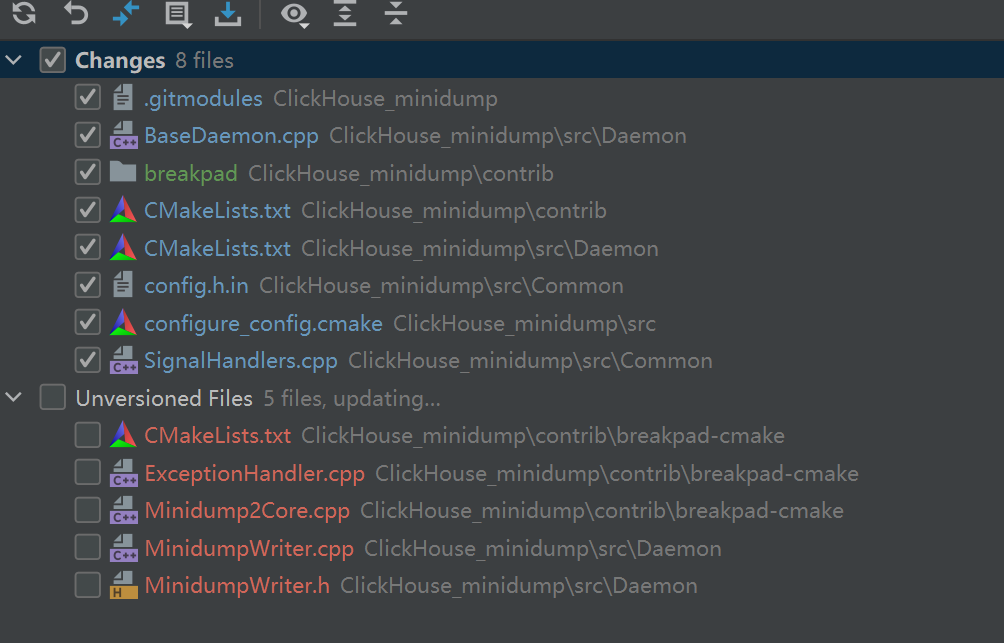
Task: Collapse the Changes group chevron
Action: point(13,60)
